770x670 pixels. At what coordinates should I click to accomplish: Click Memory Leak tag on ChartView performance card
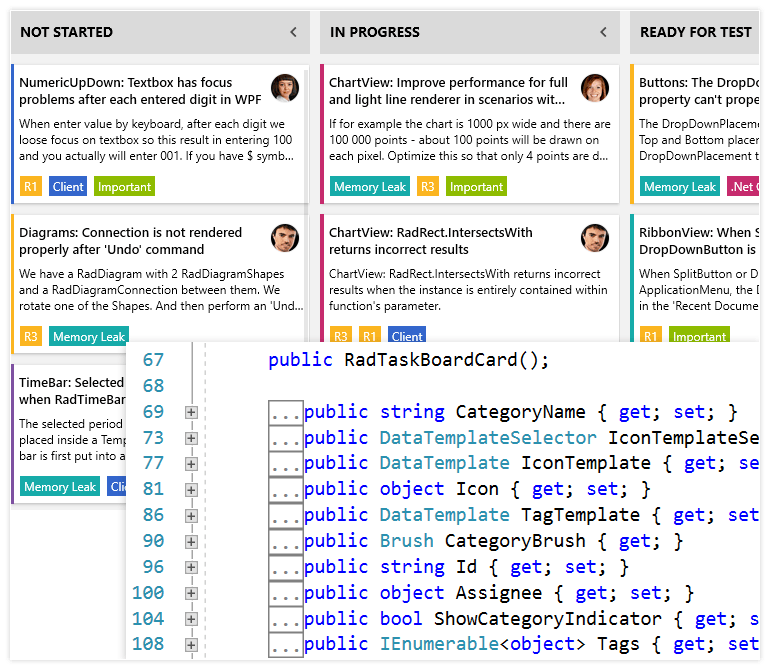point(370,187)
